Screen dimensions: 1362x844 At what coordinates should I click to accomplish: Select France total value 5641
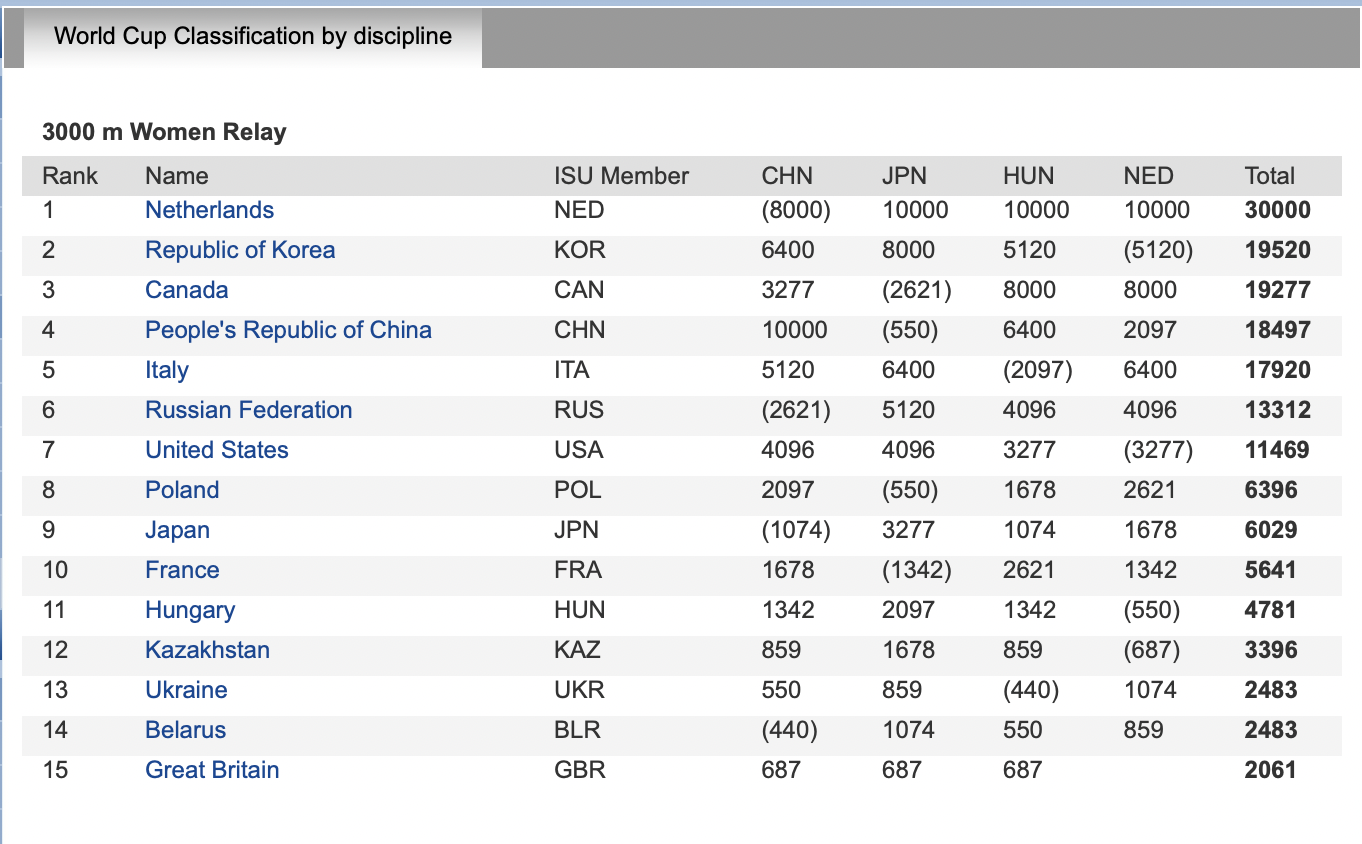point(1271,570)
